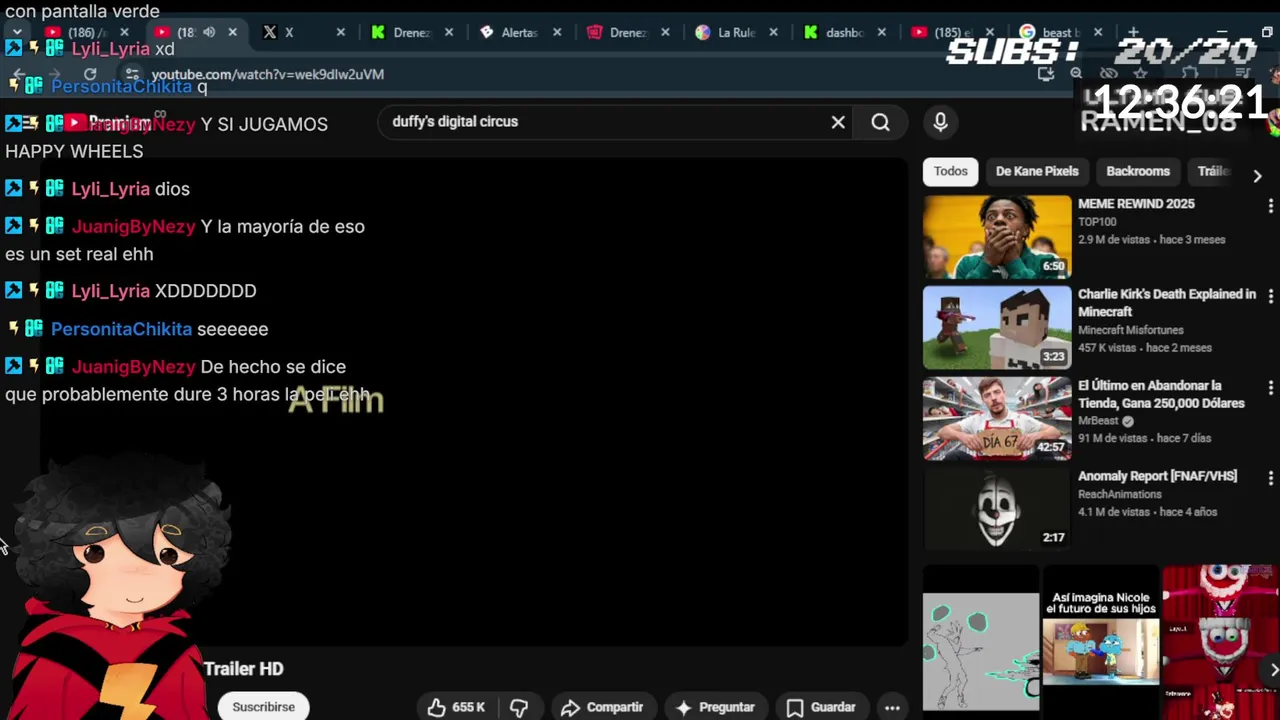Open Compartir share button
1280x720 pixels.
[x=602, y=707]
